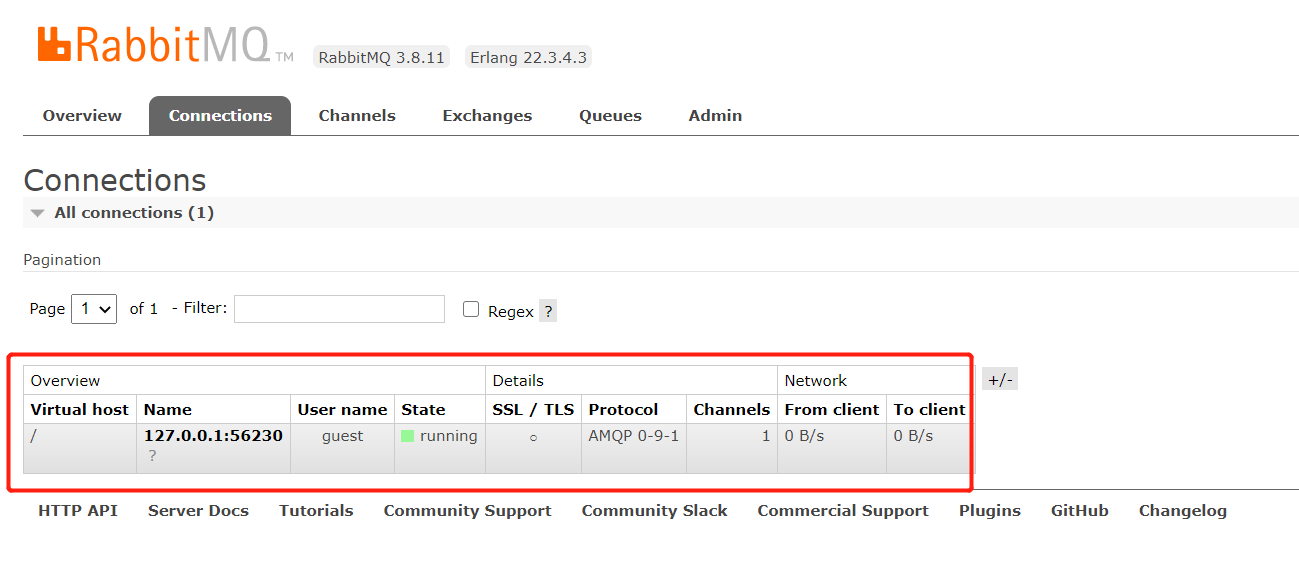
Task: Sort by From client column
Action: tap(832, 410)
